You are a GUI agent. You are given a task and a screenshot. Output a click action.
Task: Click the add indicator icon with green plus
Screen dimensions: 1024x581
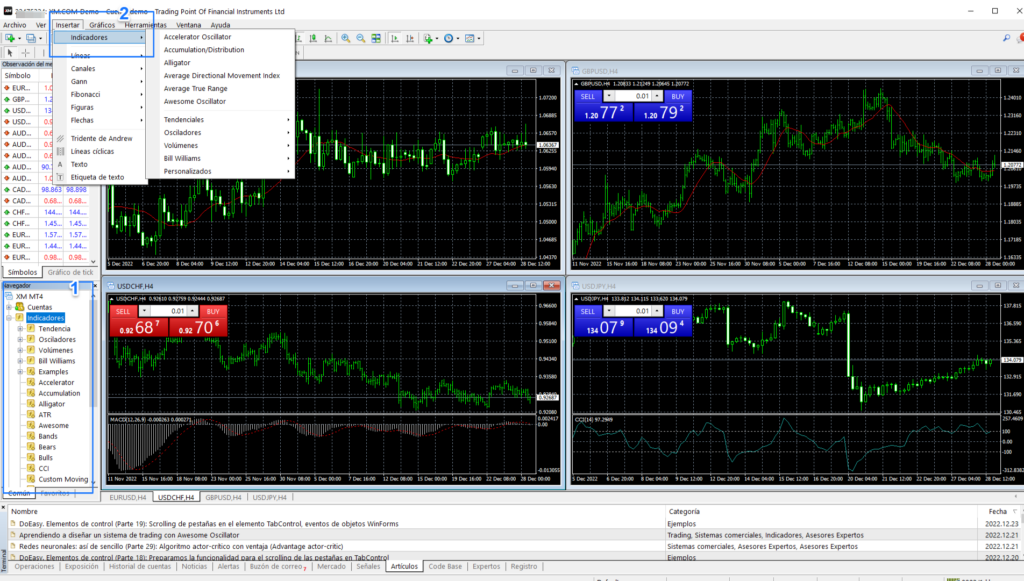tap(428, 39)
